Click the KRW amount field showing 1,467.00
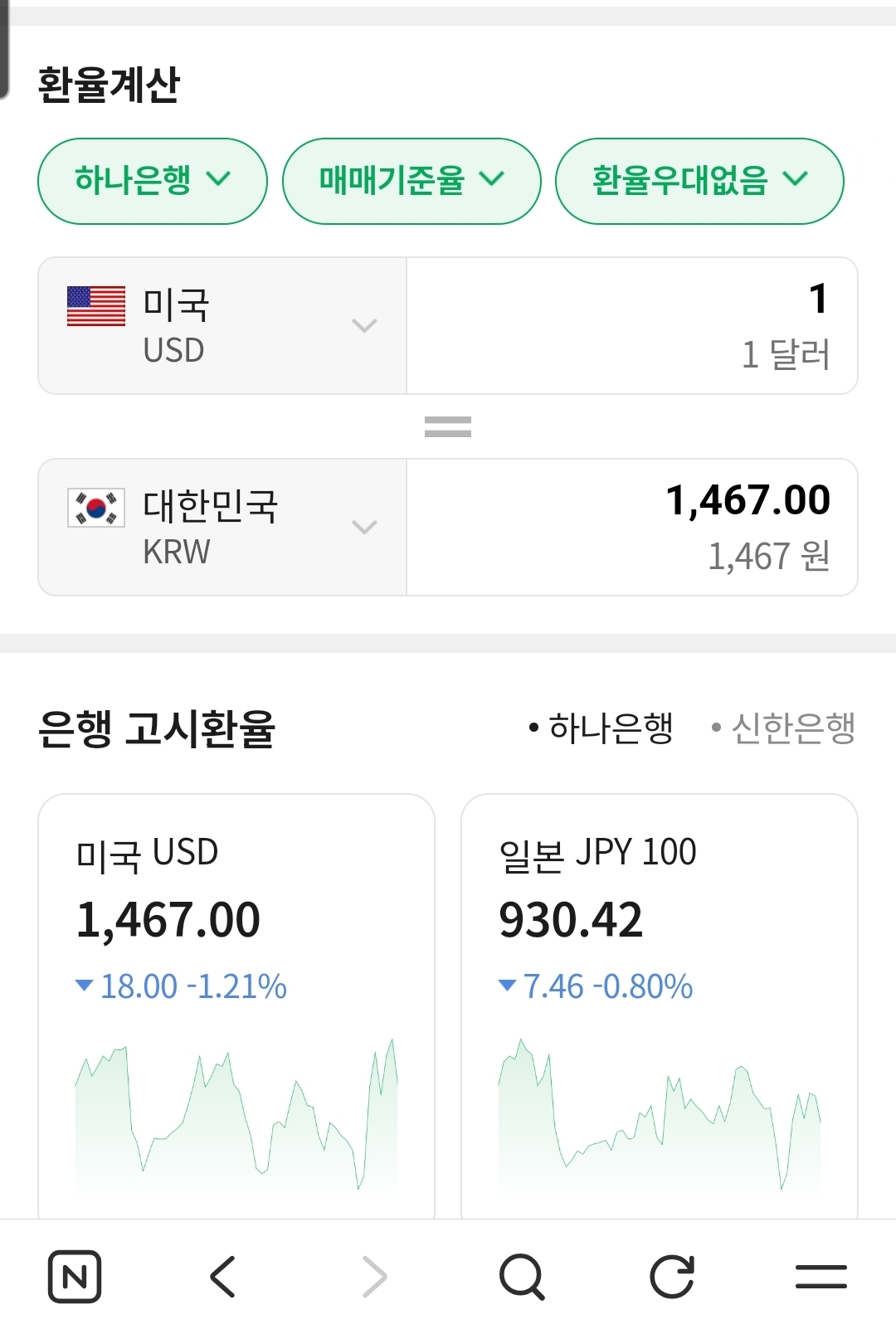The width and height of the screenshot is (896, 1334). pos(632,528)
